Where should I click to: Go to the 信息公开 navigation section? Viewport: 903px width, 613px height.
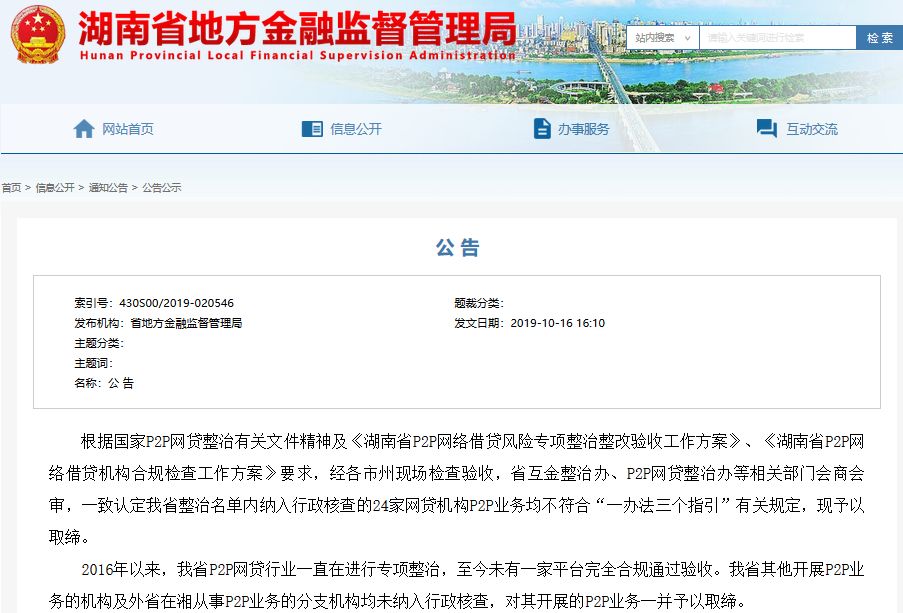pos(356,129)
